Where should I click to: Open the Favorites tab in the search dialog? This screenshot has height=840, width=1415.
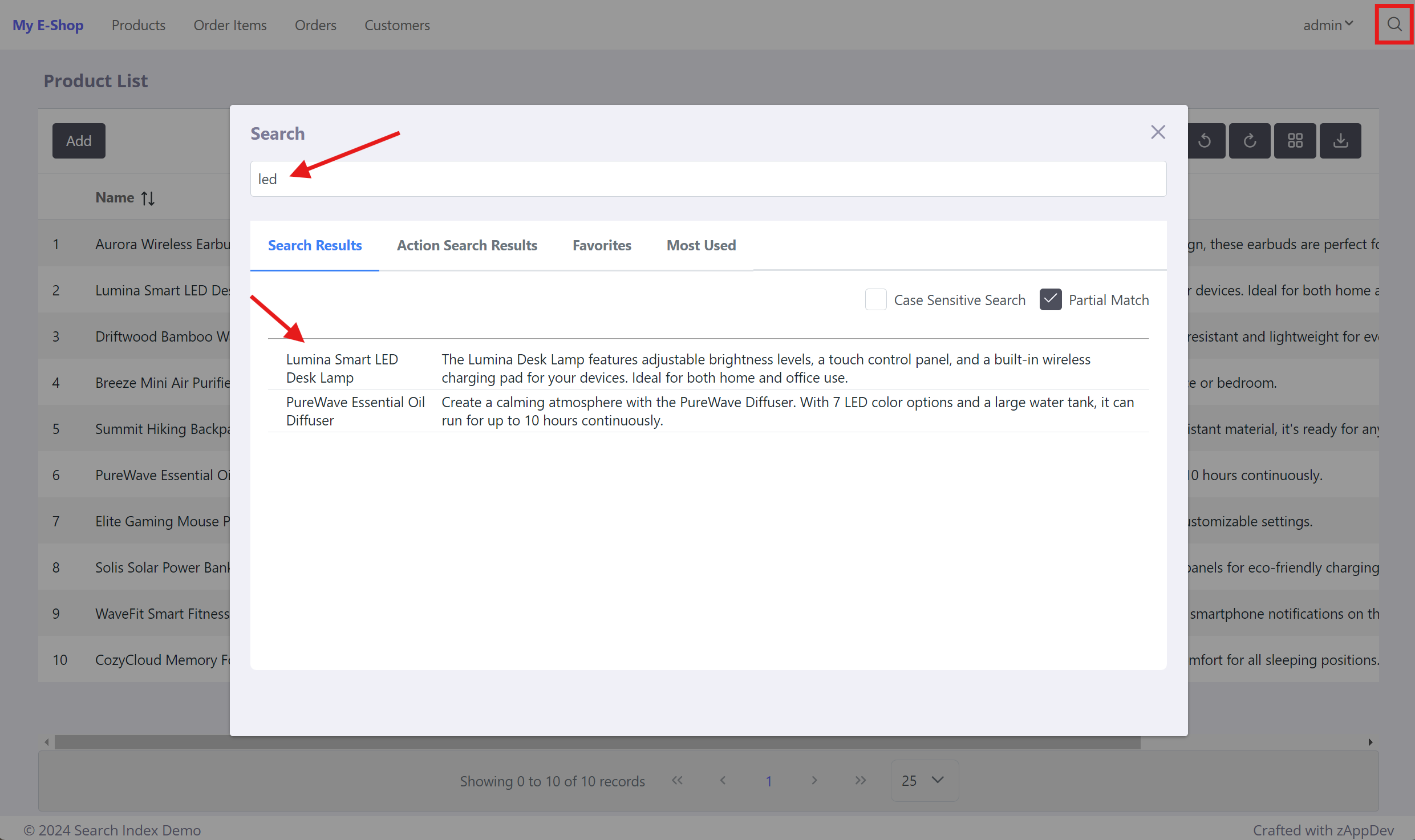click(602, 245)
